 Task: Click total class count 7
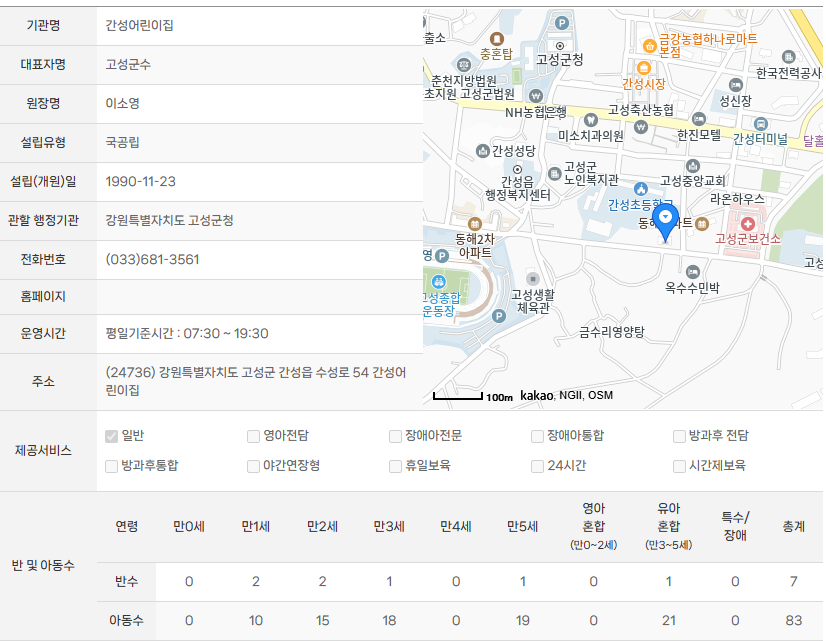pyautogui.click(x=793, y=581)
